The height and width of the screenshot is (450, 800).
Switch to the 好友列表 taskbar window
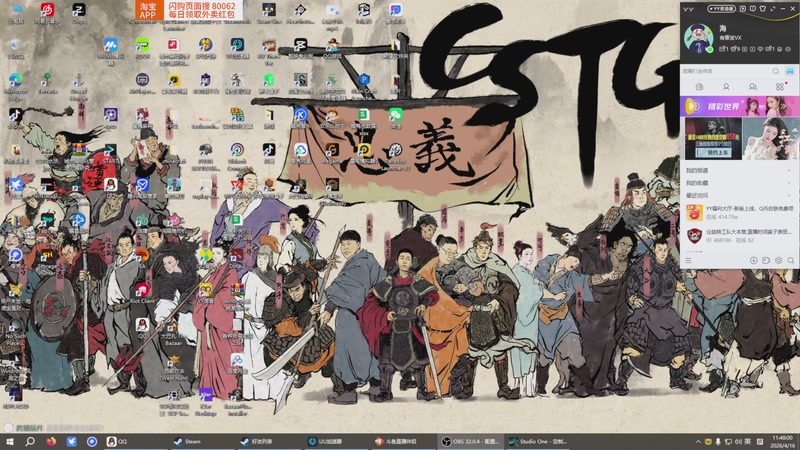tap(269, 441)
